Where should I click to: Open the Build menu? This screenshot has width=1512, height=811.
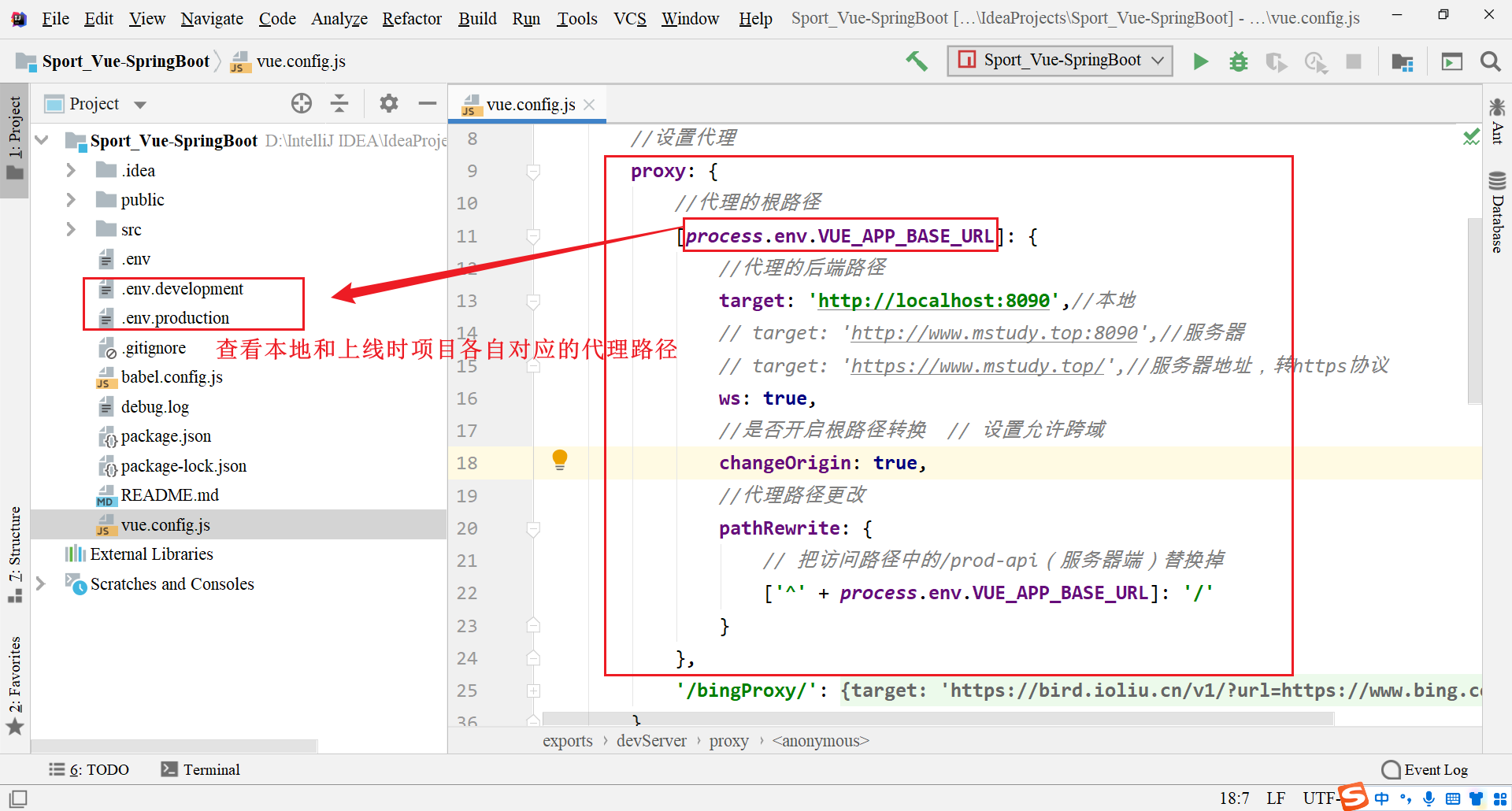(x=477, y=18)
